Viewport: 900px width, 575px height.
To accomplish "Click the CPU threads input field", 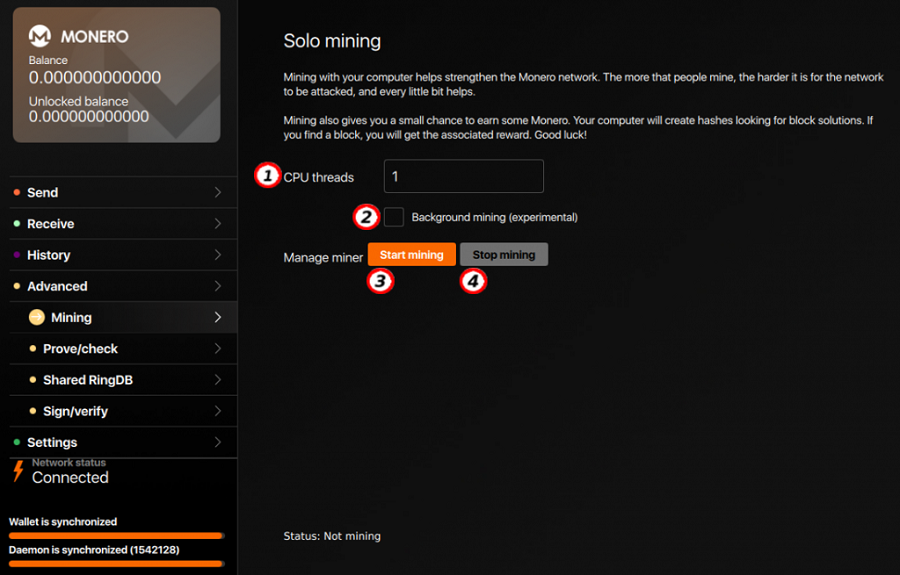I will [464, 176].
